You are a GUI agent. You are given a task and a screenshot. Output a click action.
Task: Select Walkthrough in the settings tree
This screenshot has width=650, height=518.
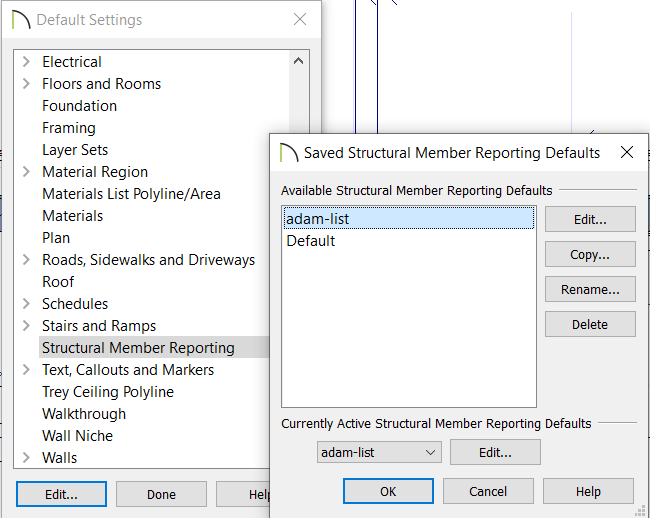(x=84, y=414)
